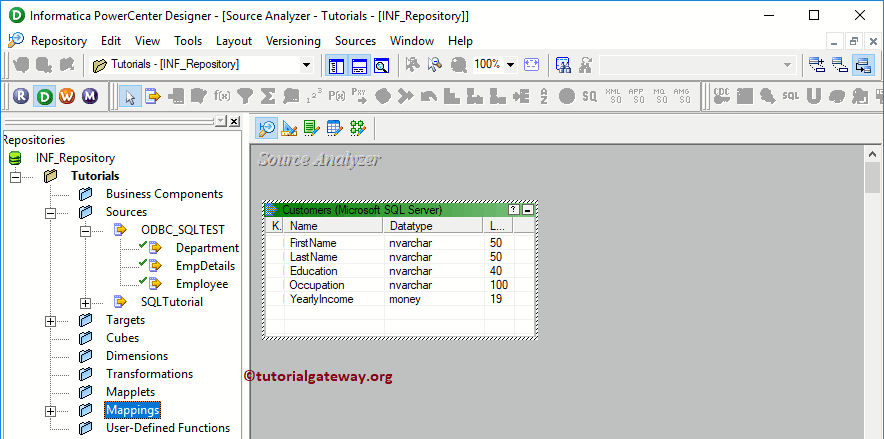Collapse the ODBC_SQLTEST node

[86, 230]
